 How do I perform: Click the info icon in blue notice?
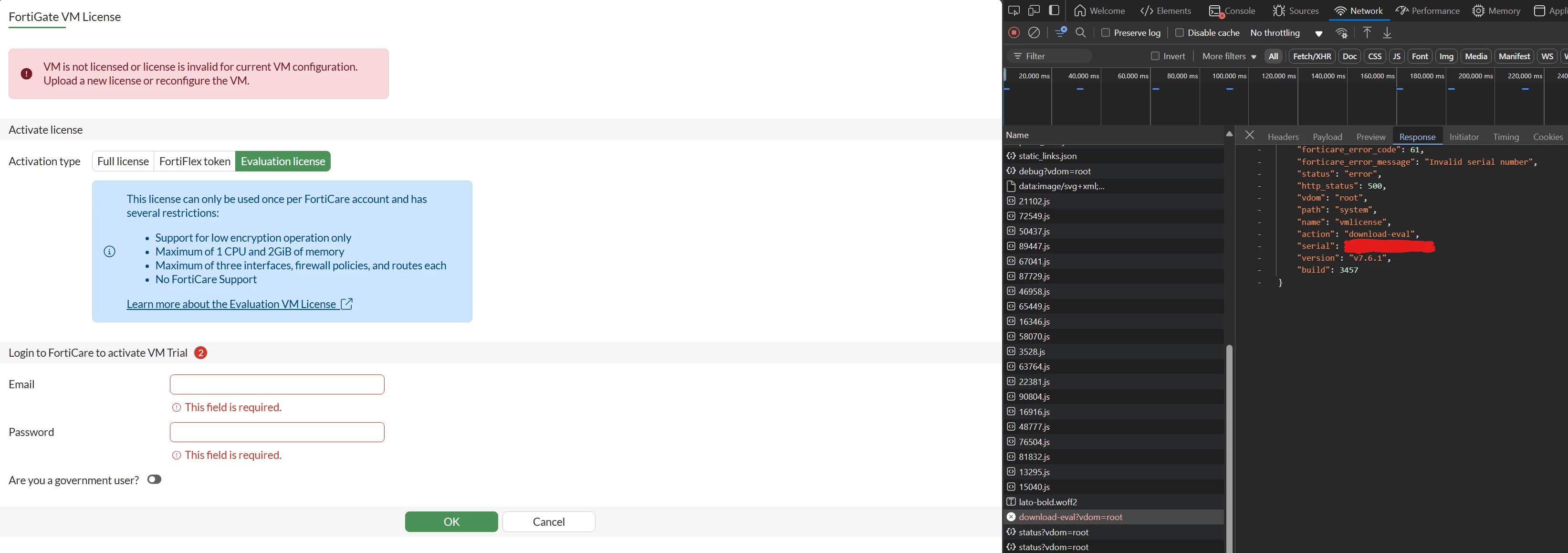[110, 252]
